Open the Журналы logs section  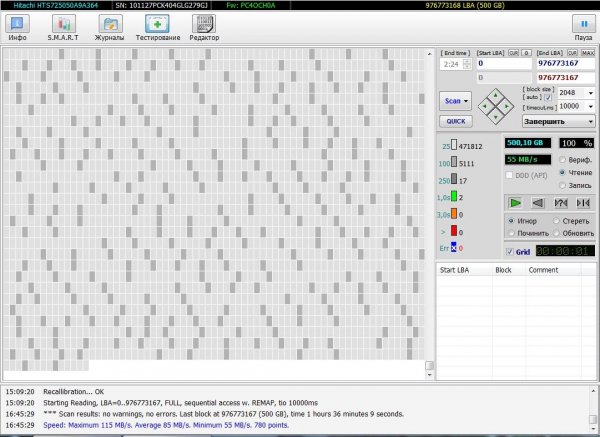[110, 27]
